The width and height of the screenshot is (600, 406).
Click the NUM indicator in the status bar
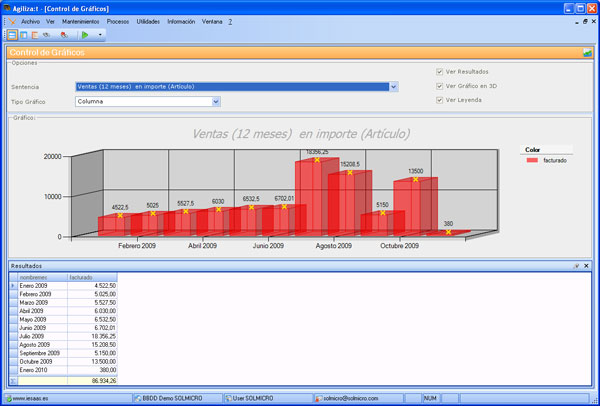click(x=430, y=398)
